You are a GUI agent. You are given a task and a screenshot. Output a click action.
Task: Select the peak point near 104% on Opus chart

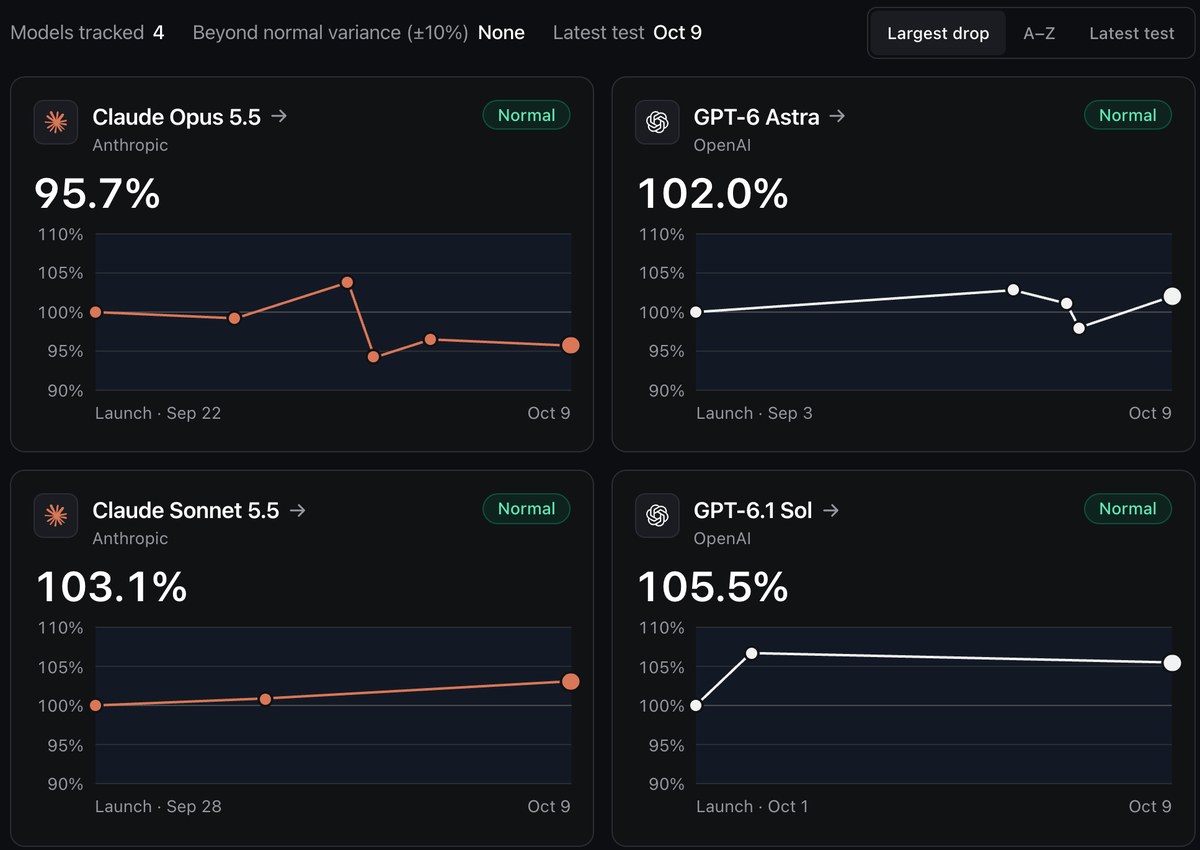[x=347, y=282]
